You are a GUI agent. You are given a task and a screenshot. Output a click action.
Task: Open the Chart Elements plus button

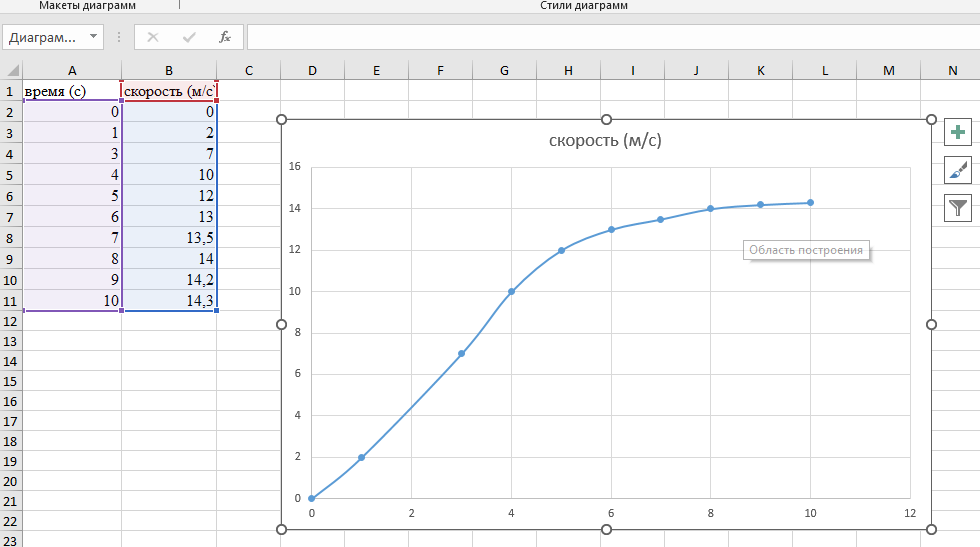(958, 132)
